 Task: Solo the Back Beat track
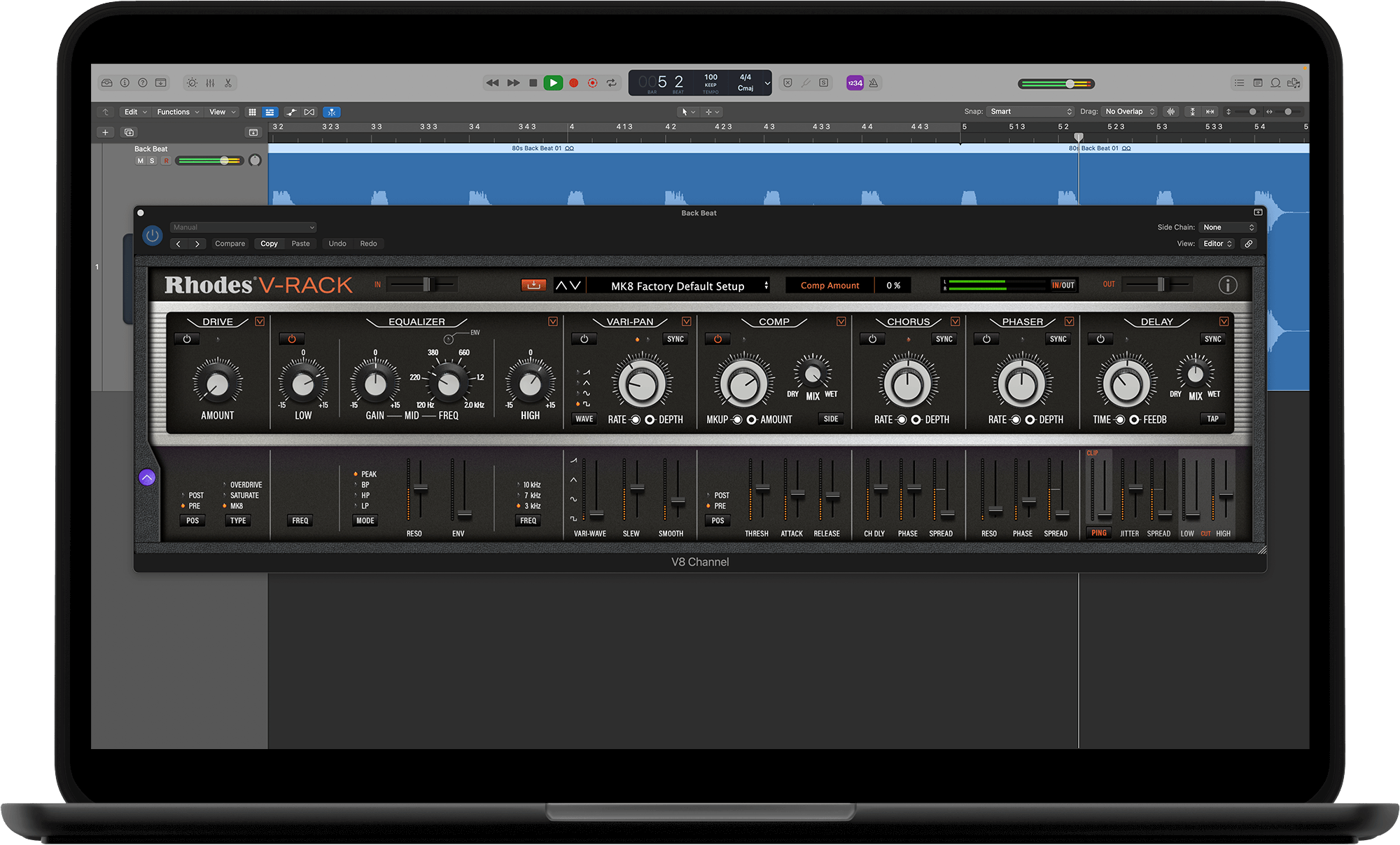(x=151, y=160)
